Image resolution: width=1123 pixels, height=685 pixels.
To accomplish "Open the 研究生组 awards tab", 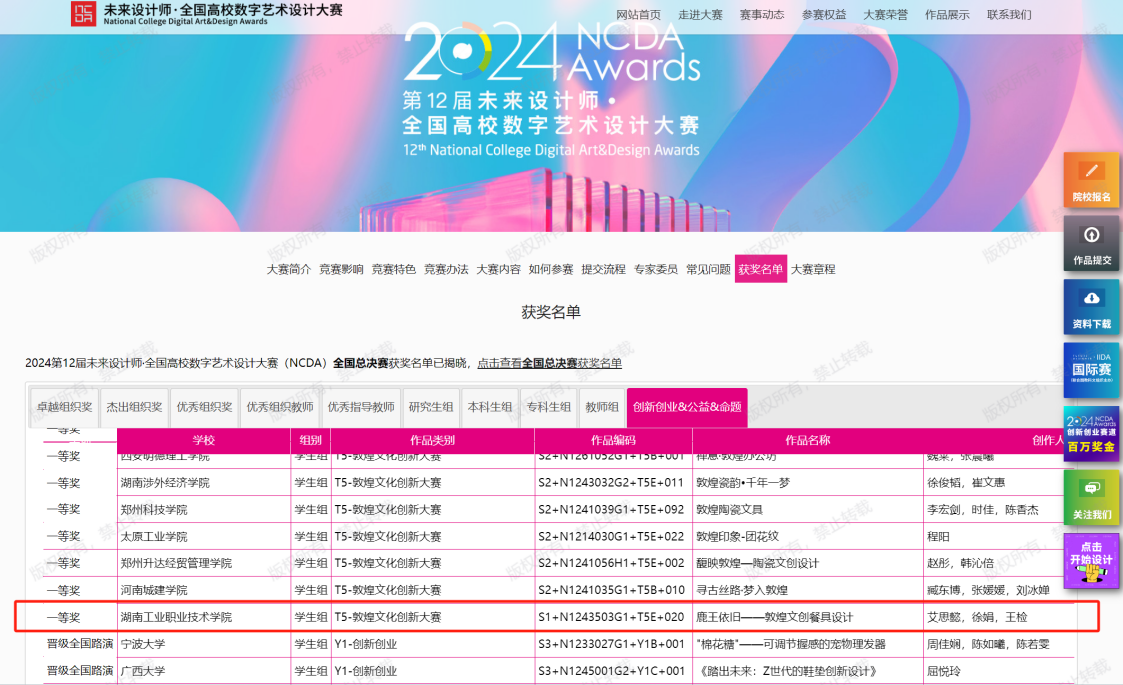I will pos(431,407).
